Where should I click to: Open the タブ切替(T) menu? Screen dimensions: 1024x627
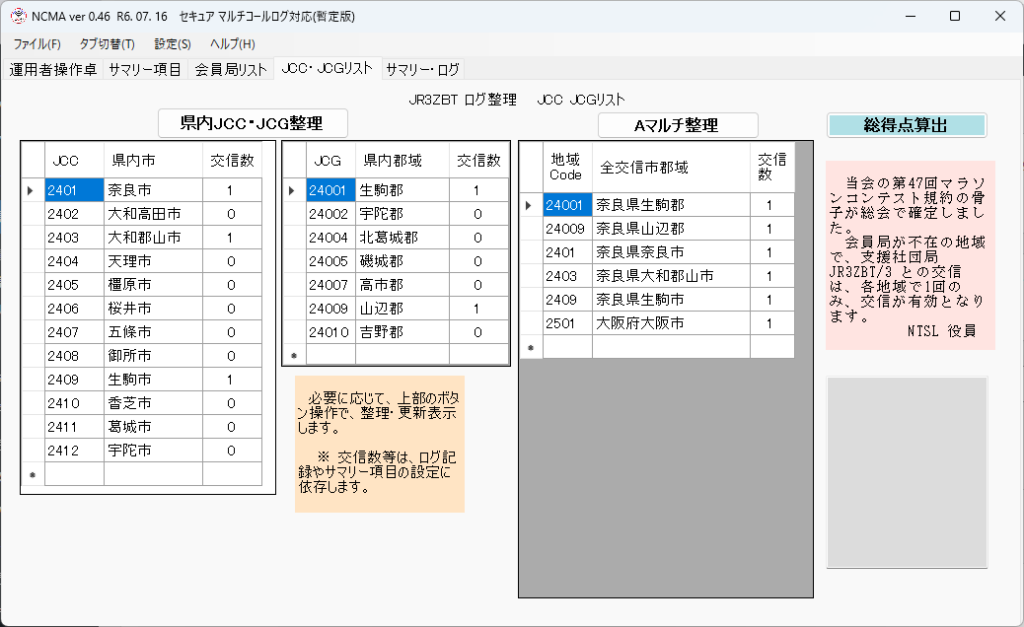click(107, 44)
